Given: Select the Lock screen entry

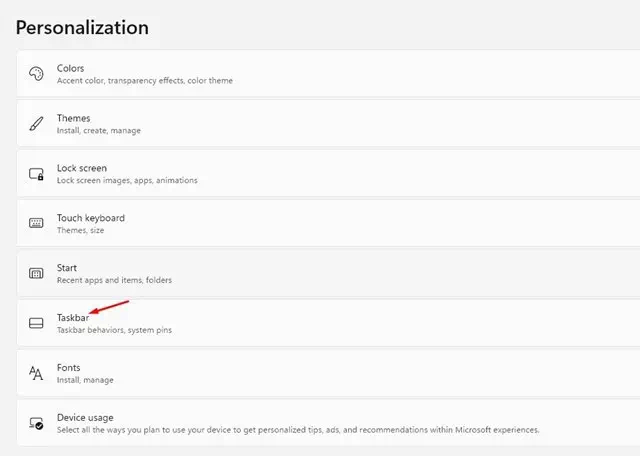Looking at the screenshot, I should 328,174.
